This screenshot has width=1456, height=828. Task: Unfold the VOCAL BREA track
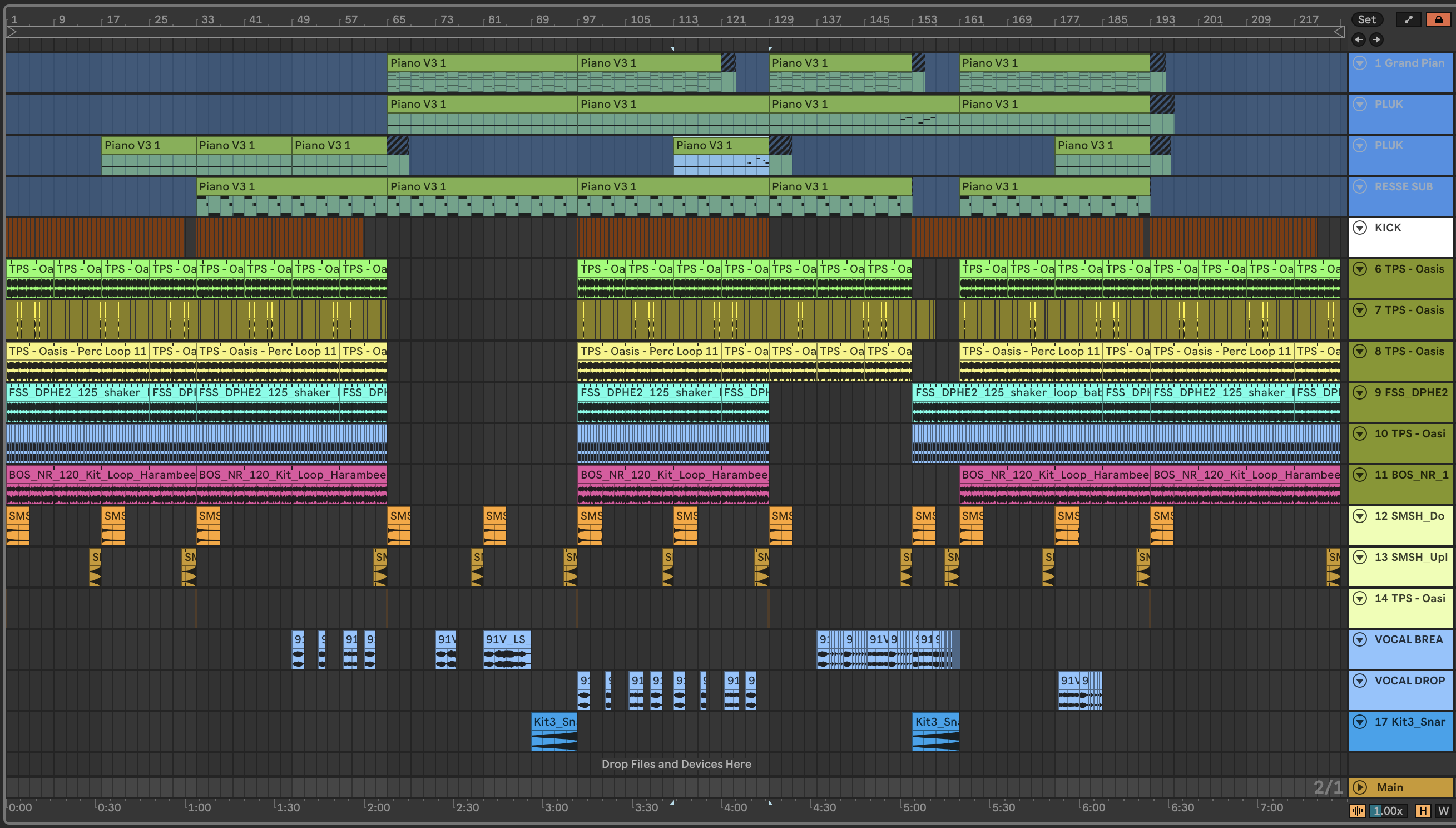pyautogui.click(x=1359, y=639)
